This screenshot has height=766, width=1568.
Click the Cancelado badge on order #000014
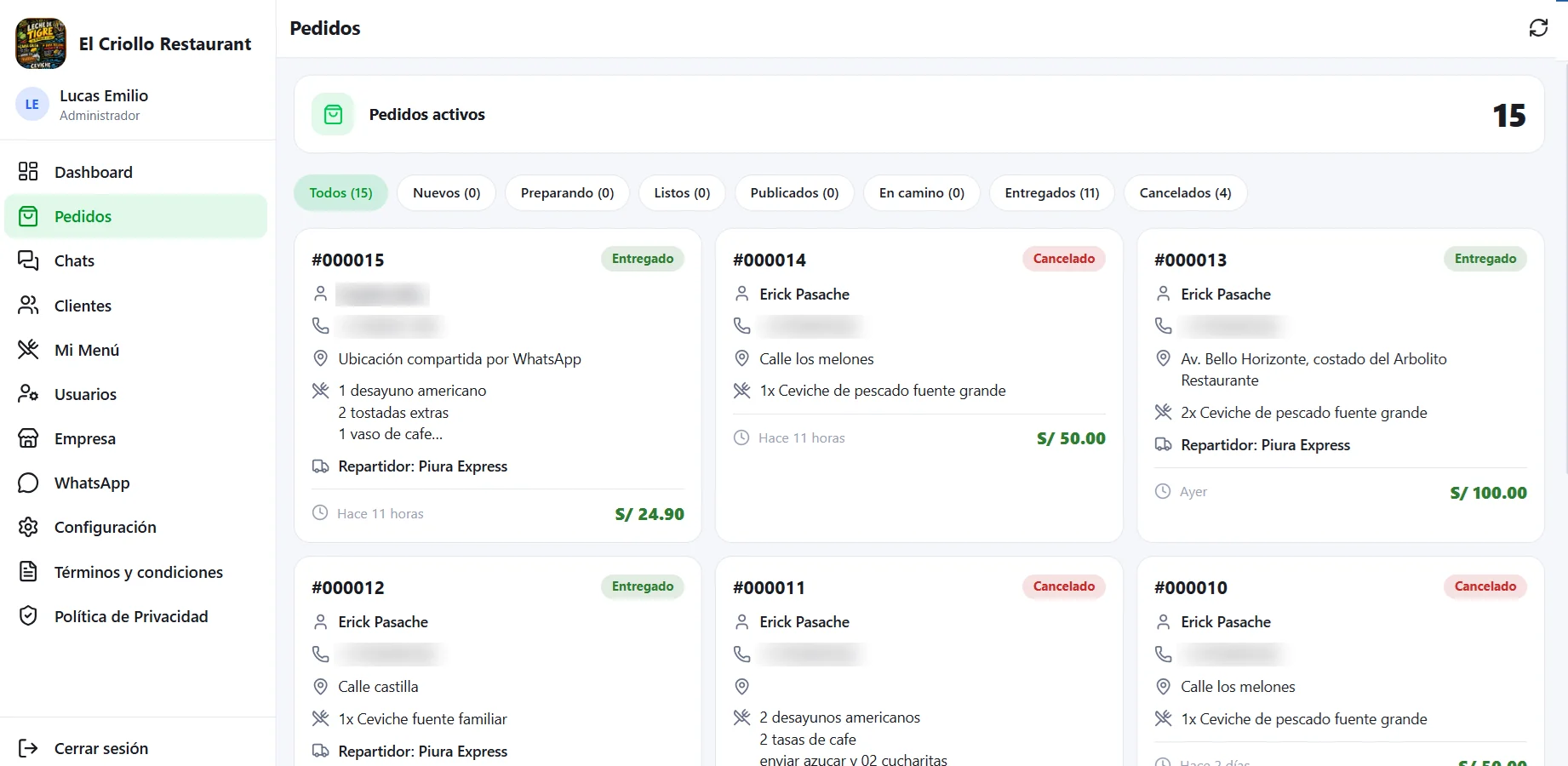tap(1064, 259)
